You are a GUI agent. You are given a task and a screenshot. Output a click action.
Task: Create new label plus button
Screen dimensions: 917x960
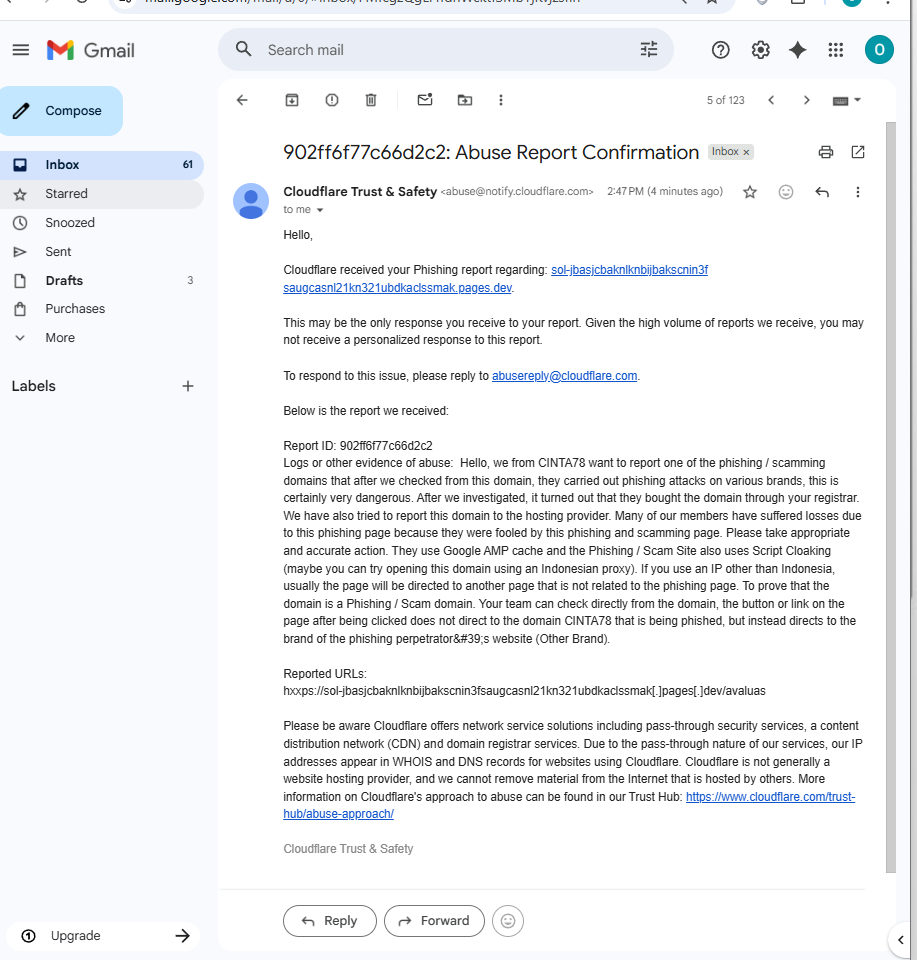(x=188, y=386)
